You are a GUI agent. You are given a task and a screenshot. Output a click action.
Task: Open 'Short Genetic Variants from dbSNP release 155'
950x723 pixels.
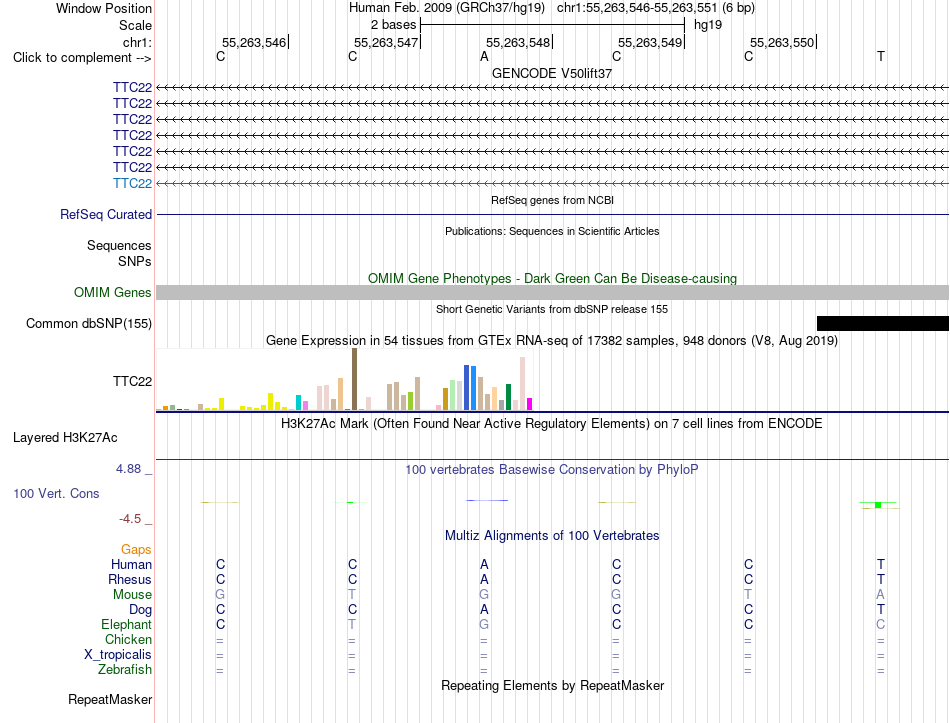click(x=552, y=309)
